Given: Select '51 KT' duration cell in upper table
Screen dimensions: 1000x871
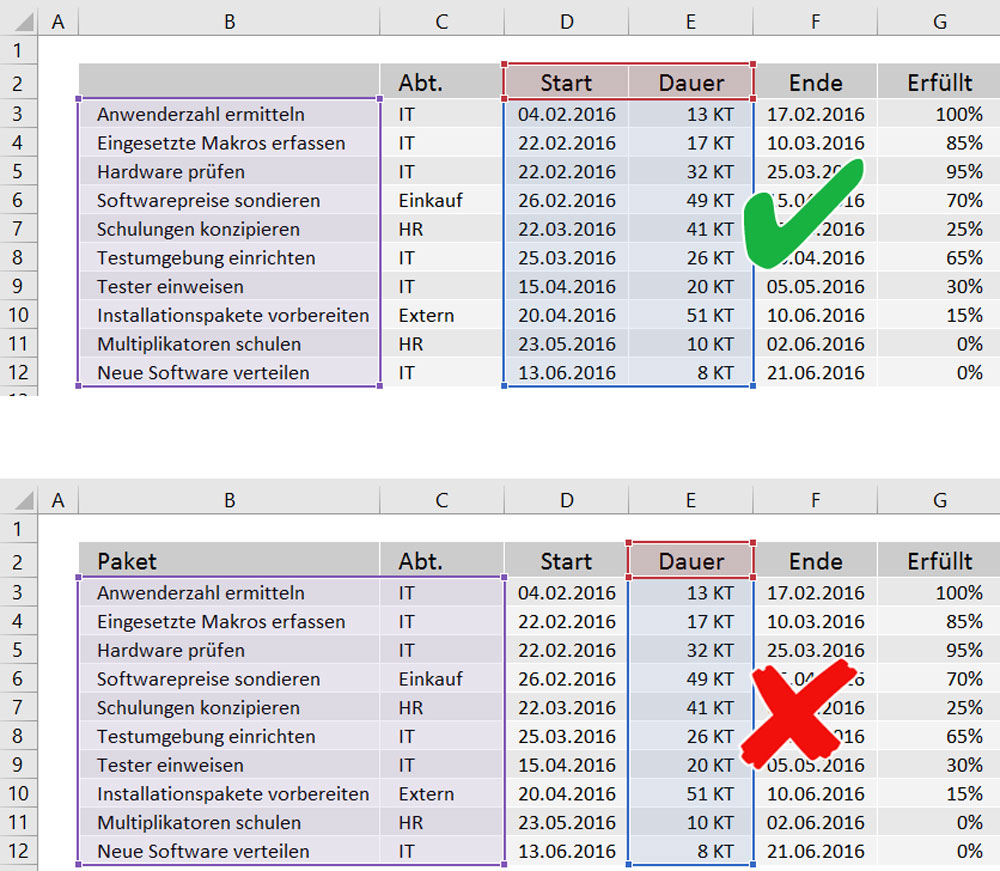Looking at the screenshot, I should point(691,315).
